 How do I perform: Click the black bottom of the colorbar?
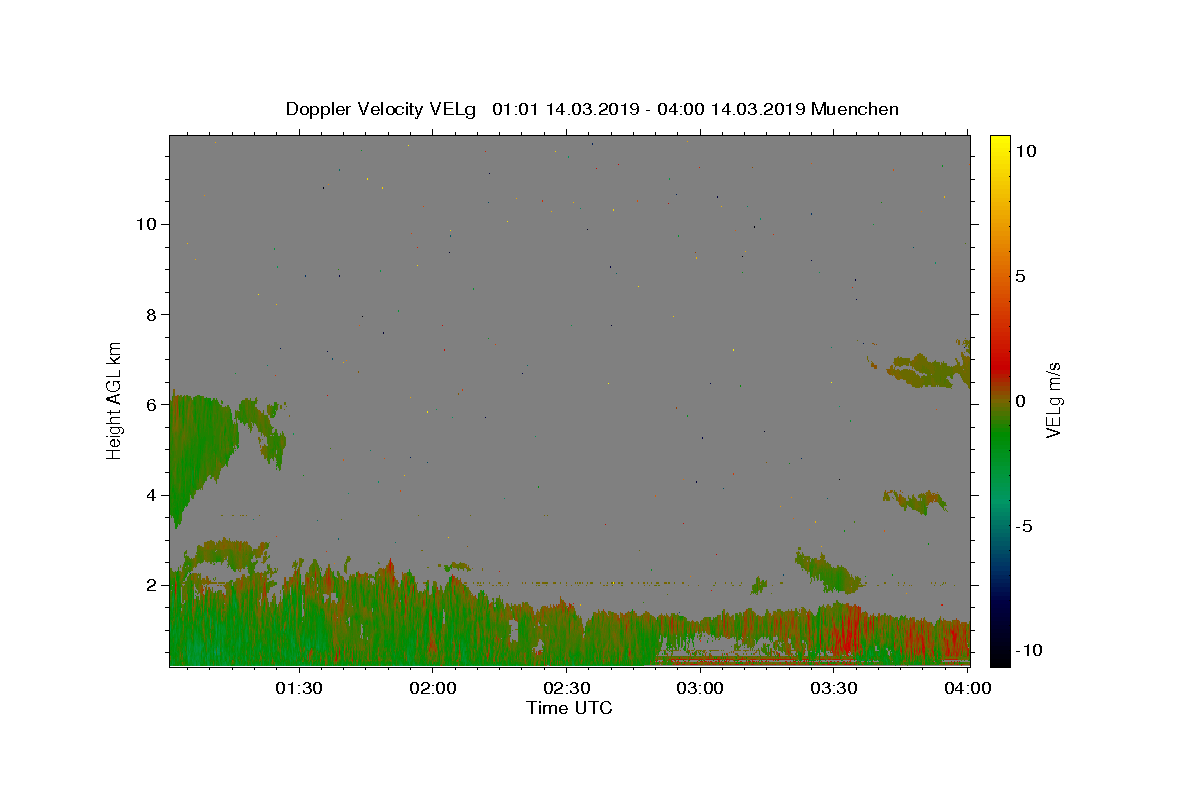[999, 655]
